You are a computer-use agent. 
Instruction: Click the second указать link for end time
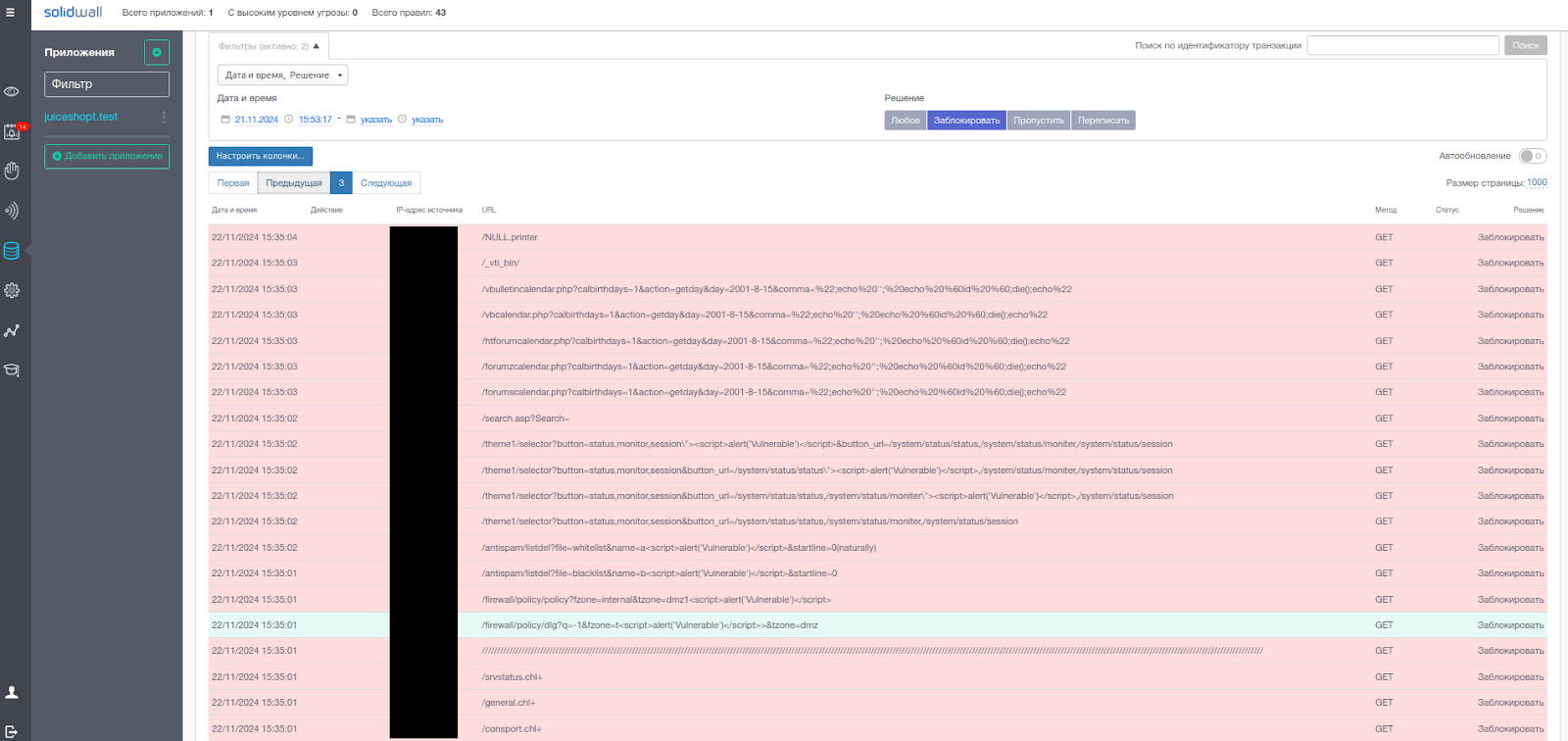[x=427, y=120]
